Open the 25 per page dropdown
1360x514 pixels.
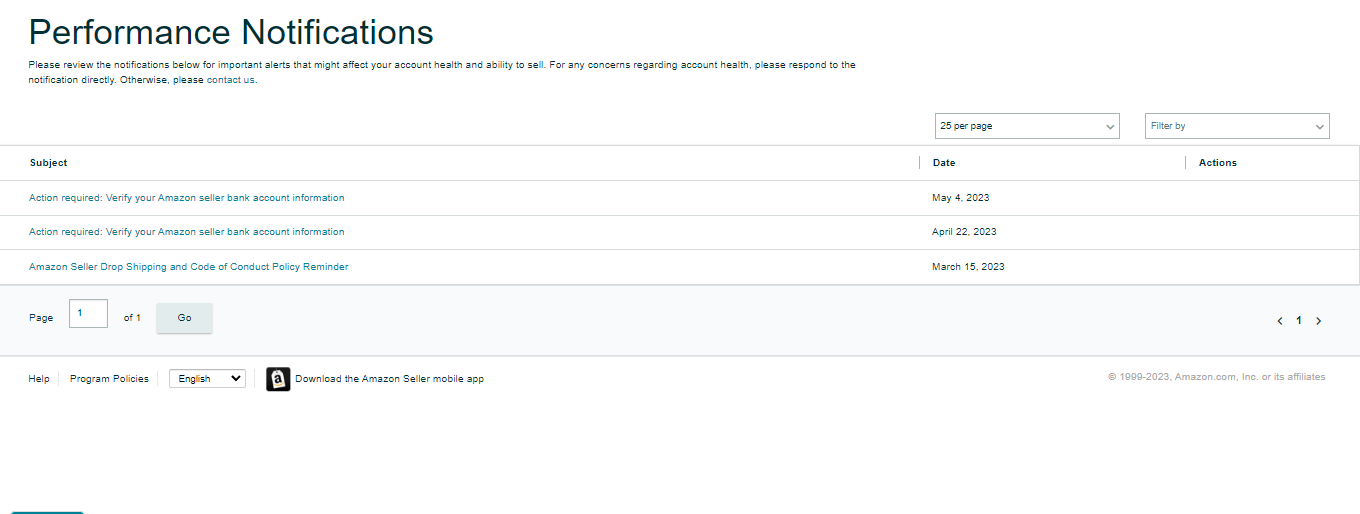click(x=1027, y=126)
